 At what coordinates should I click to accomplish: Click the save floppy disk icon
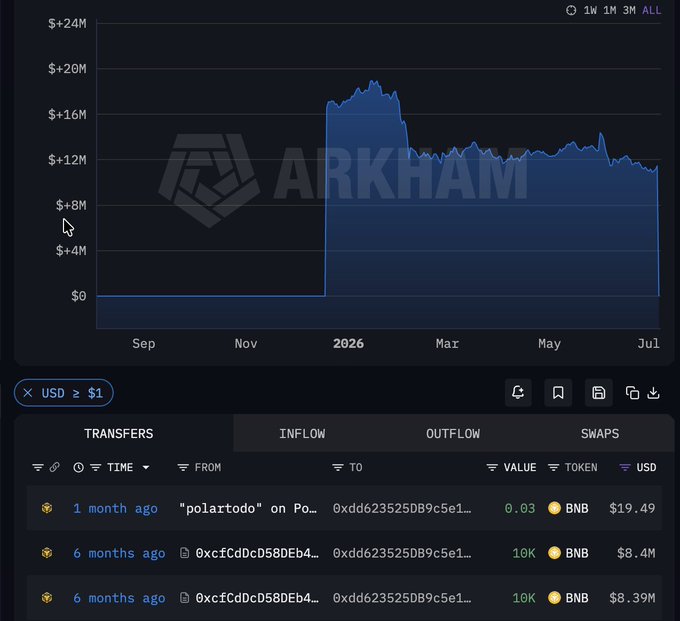[598, 393]
